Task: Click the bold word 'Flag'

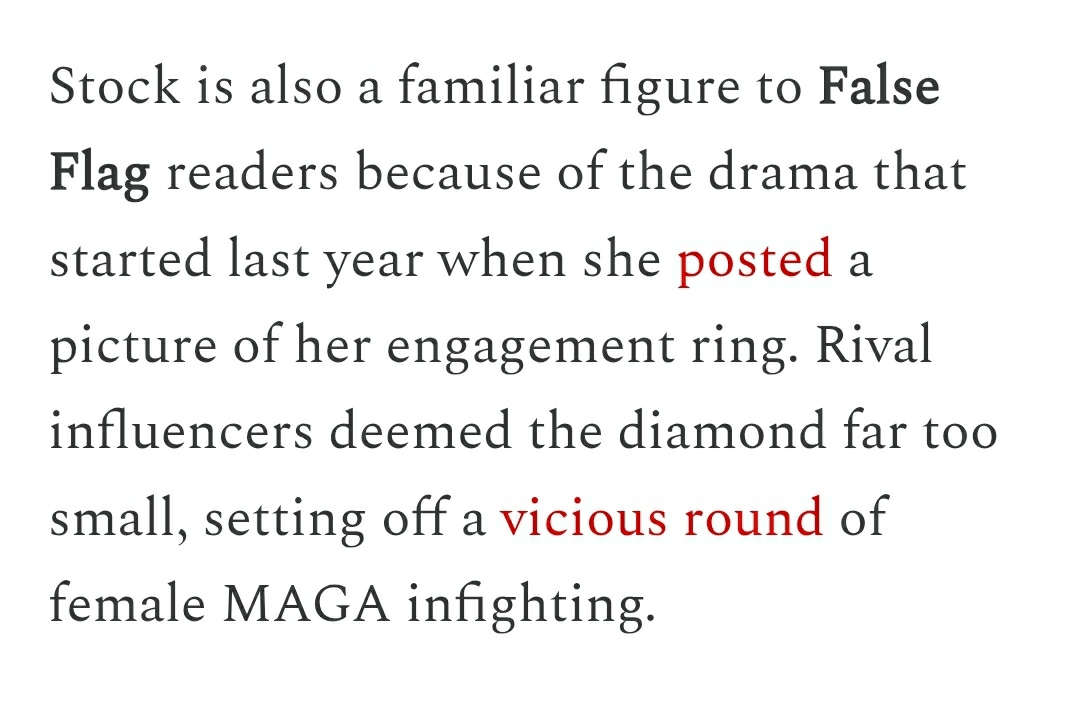Action: (x=99, y=175)
